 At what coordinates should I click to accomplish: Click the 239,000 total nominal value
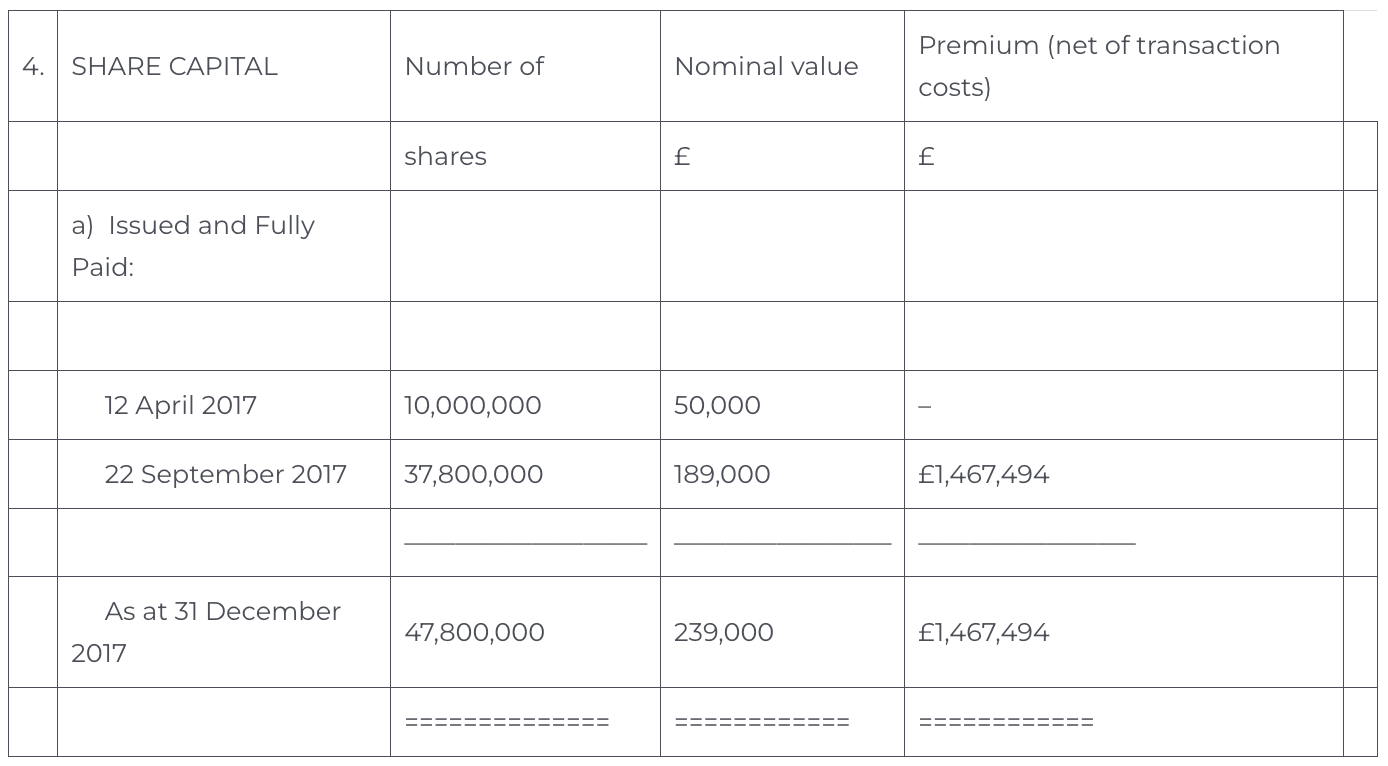[x=723, y=632]
